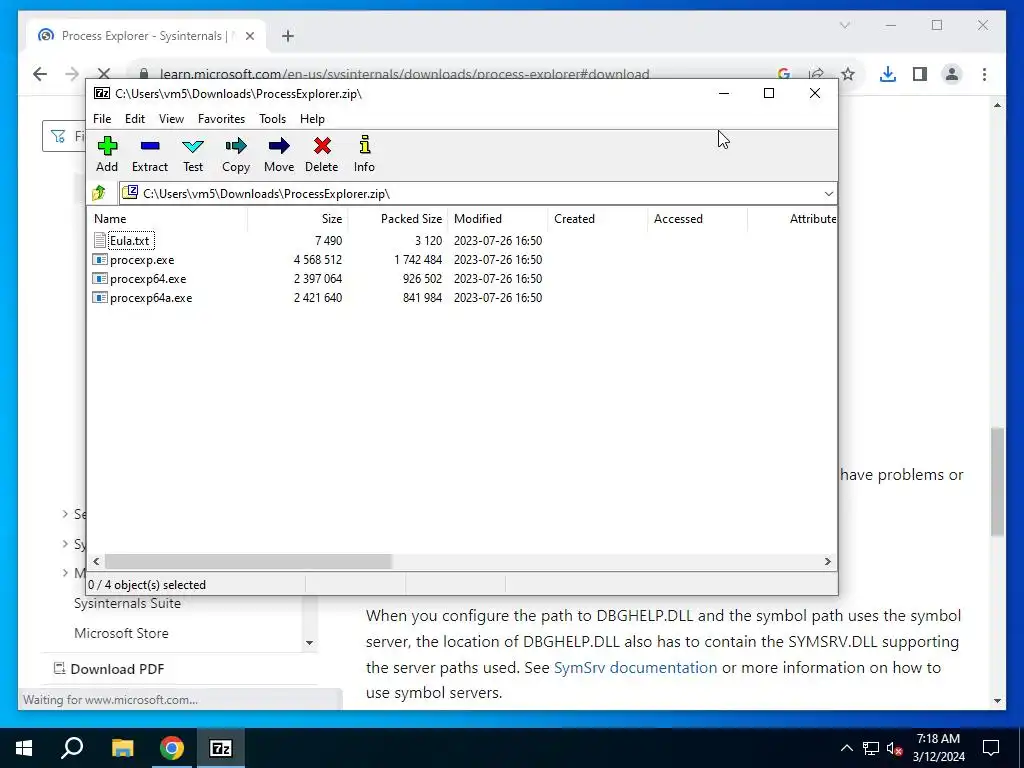Open the SymSrv documentation link
Screen dimensions: 1024x768
[635, 667]
